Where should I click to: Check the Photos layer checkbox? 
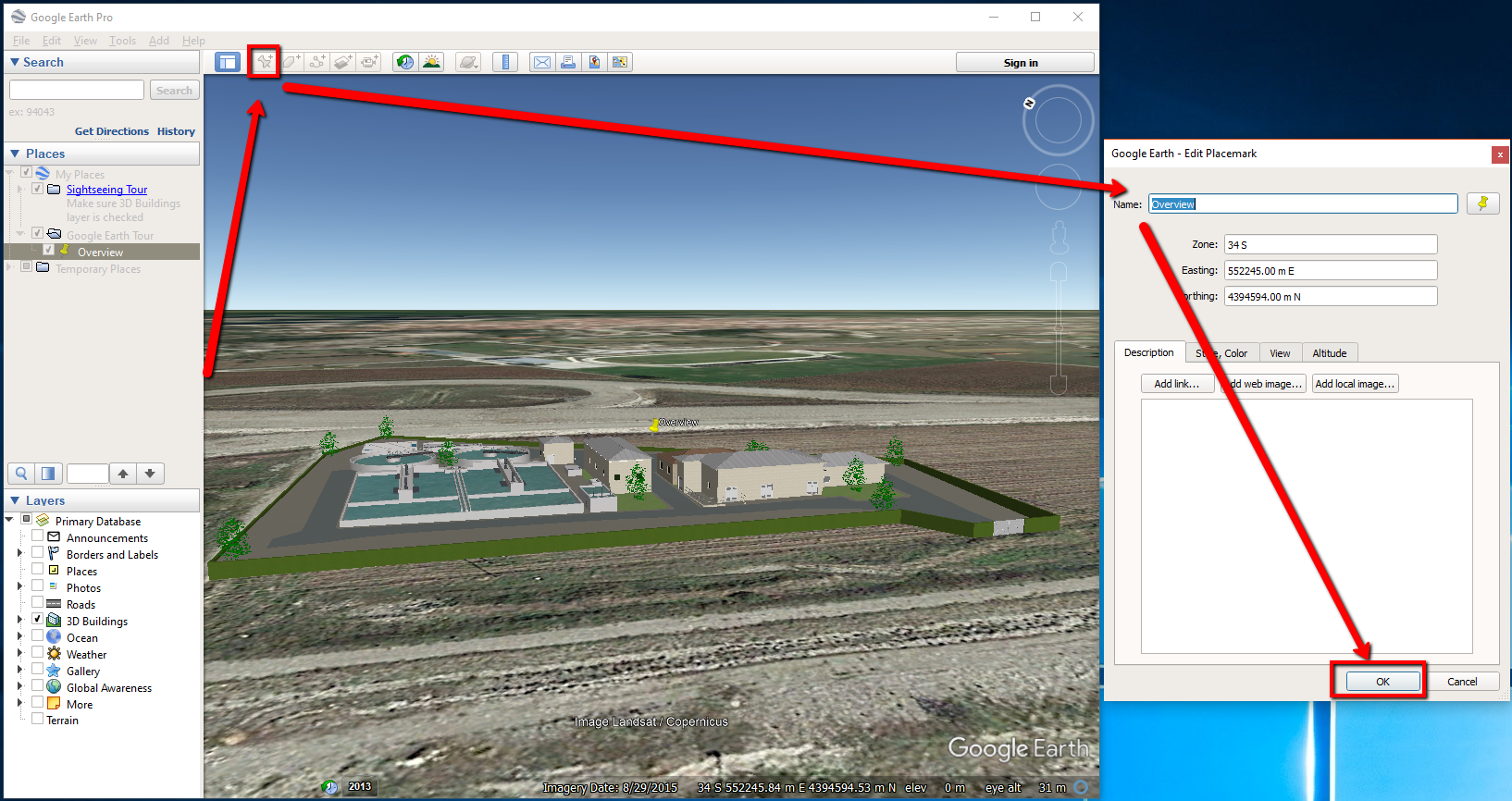pos(37,585)
